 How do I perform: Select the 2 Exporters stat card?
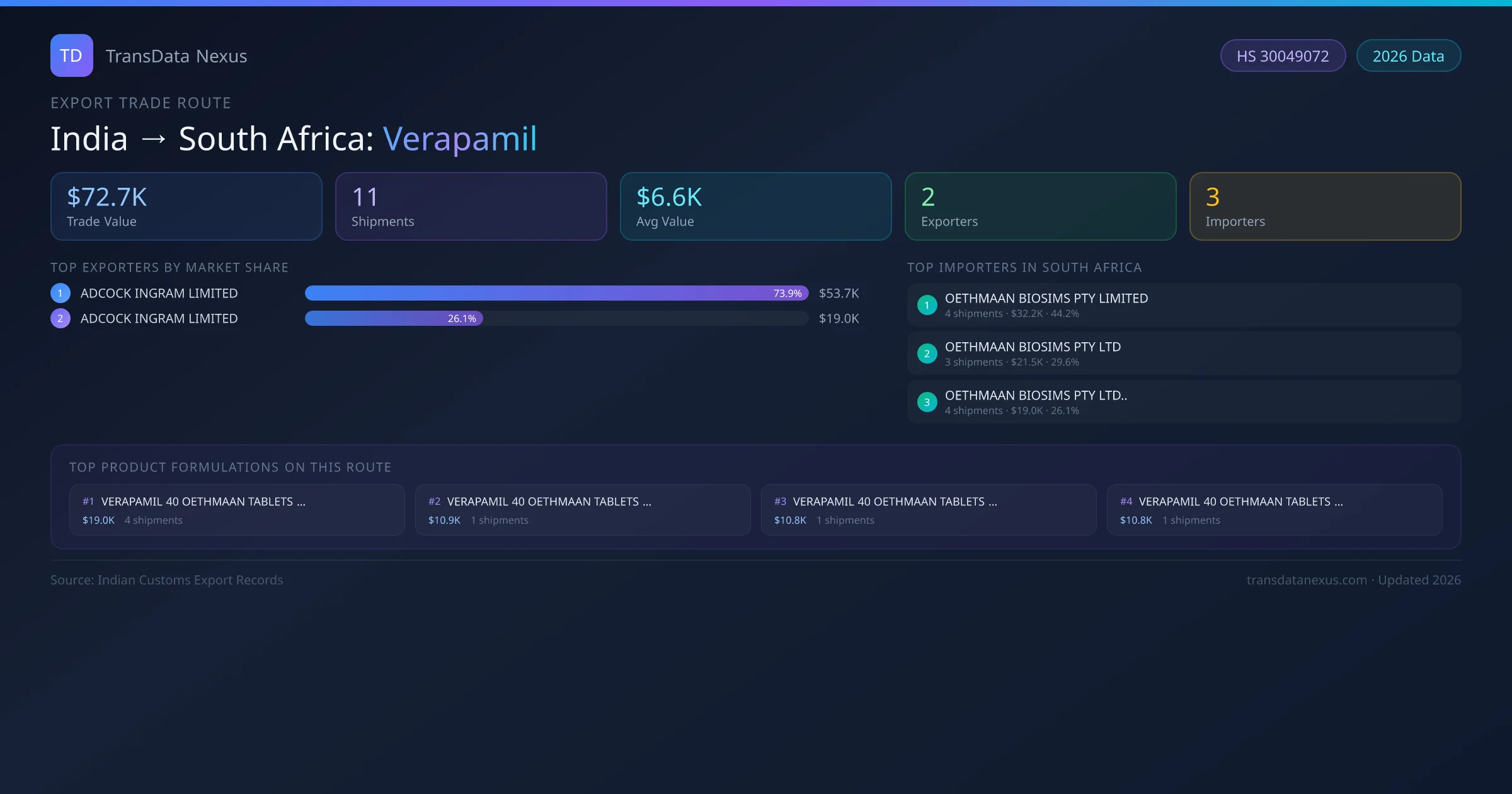coord(1041,207)
